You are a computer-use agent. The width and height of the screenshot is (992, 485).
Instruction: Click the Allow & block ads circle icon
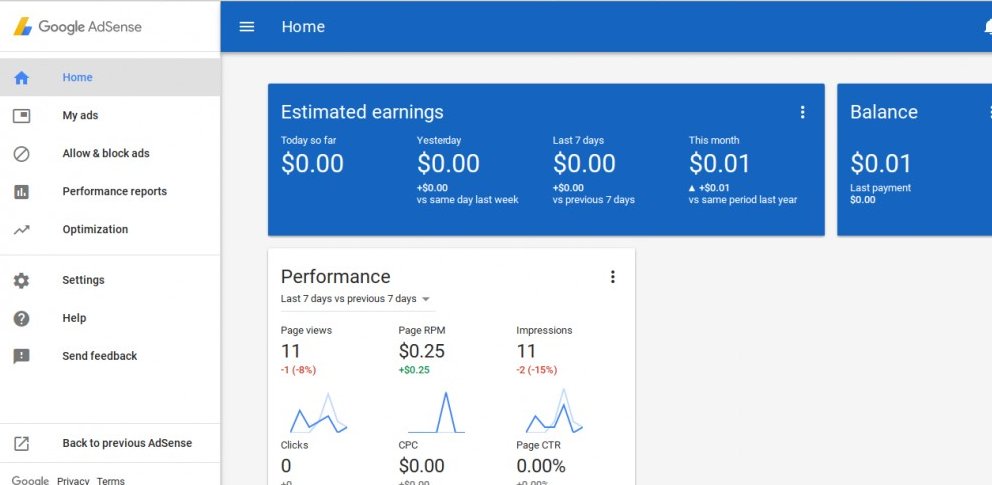coord(22,154)
